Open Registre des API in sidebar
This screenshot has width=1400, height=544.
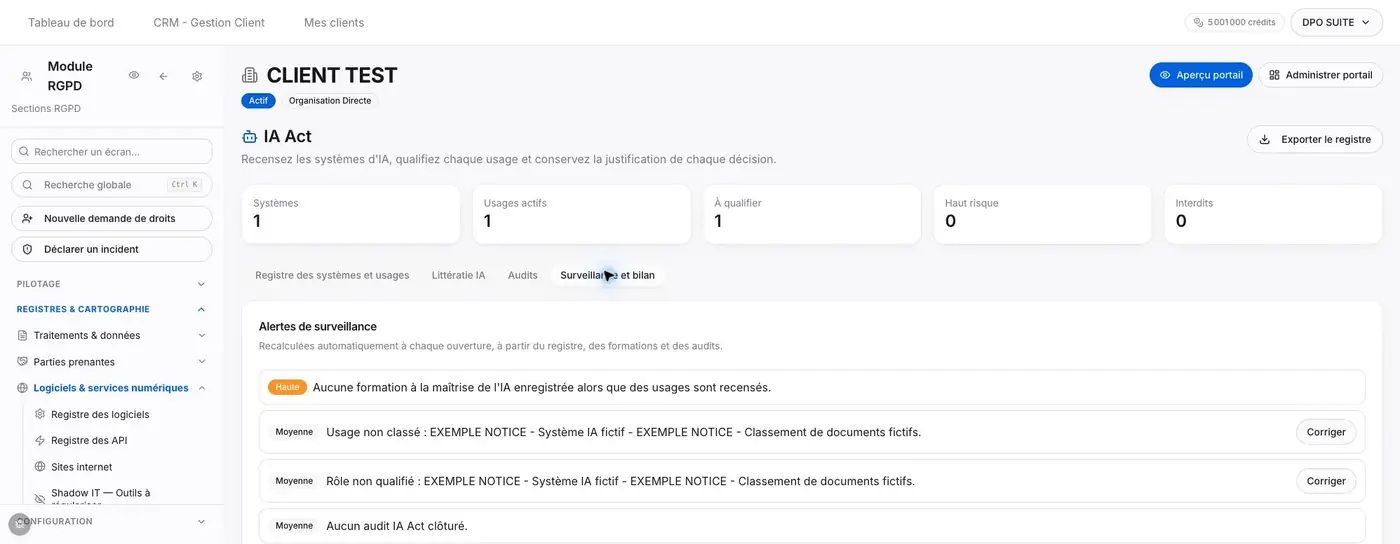click(x=89, y=440)
